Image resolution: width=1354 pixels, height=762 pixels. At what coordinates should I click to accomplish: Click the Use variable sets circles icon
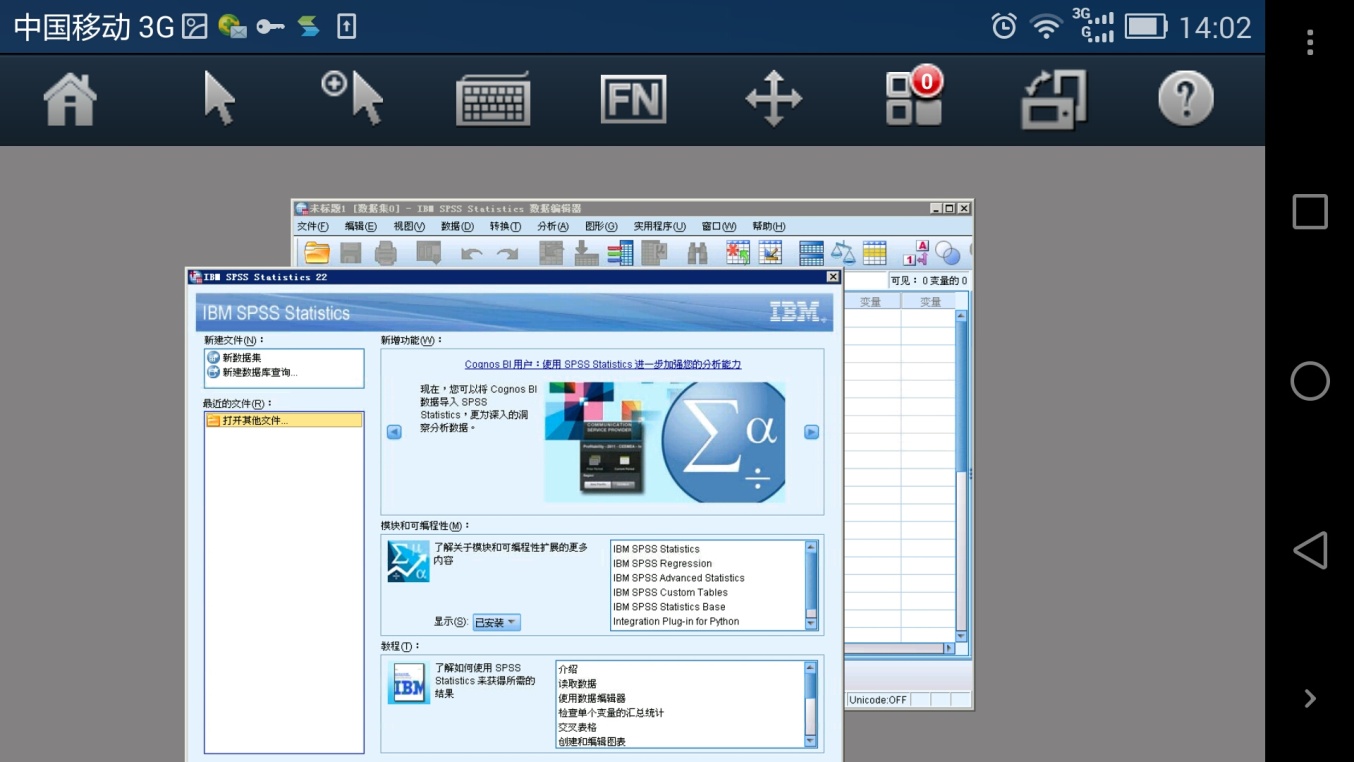point(947,253)
